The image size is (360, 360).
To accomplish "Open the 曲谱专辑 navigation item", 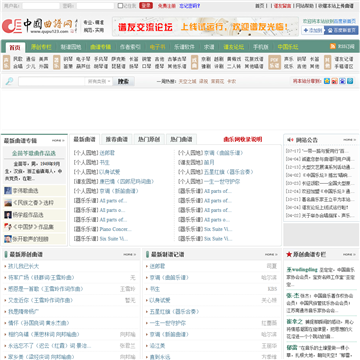I will (x=100, y=47).
